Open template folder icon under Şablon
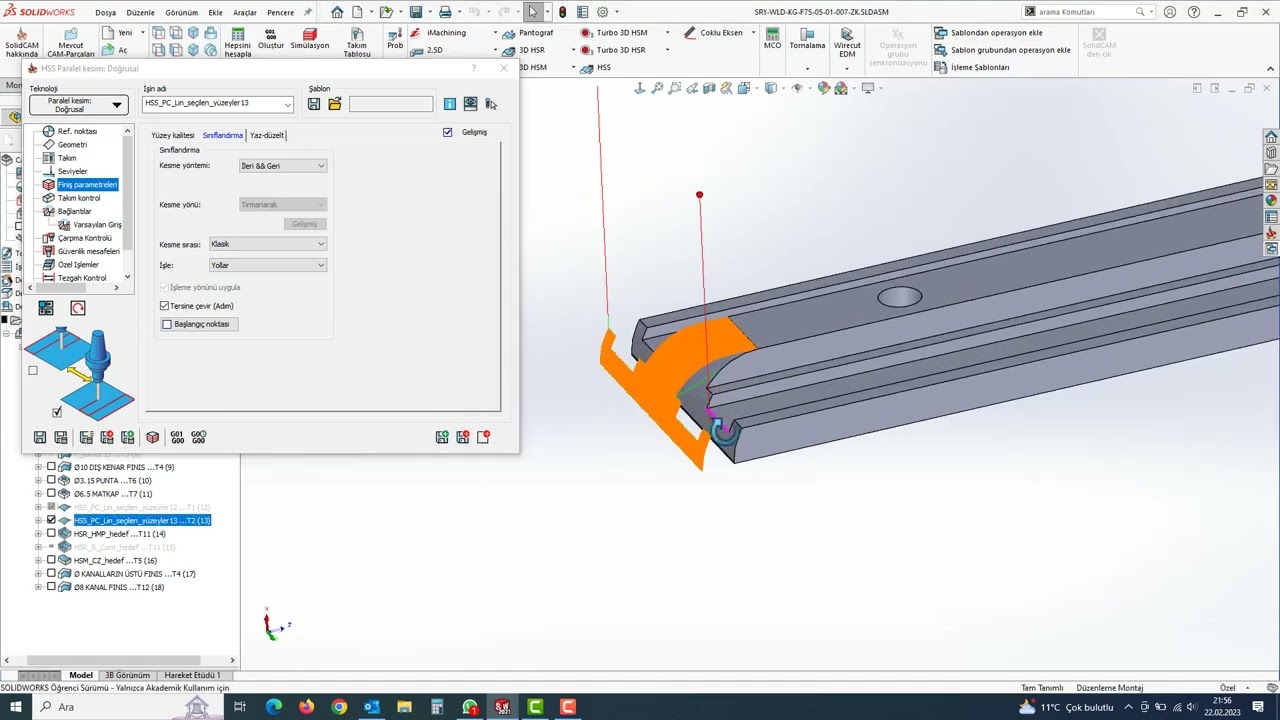Viewport: 1280px width, 720px height. tap(335, 104)
